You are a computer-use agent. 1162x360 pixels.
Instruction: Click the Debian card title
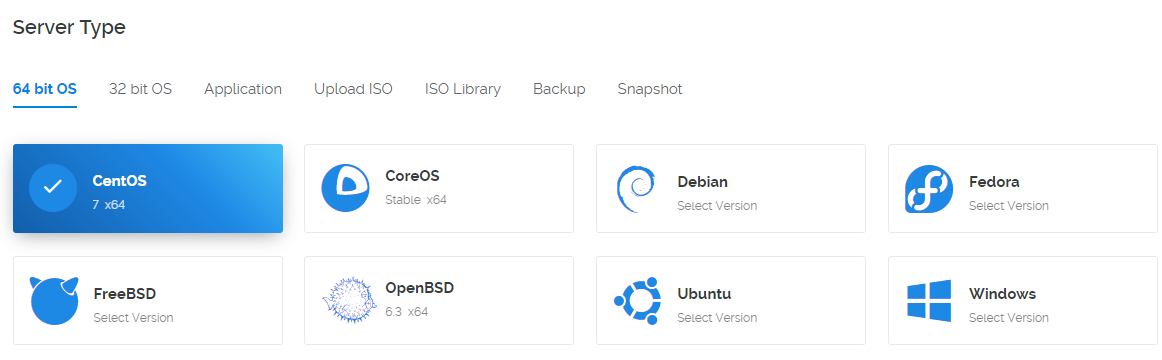coord(703,181)
